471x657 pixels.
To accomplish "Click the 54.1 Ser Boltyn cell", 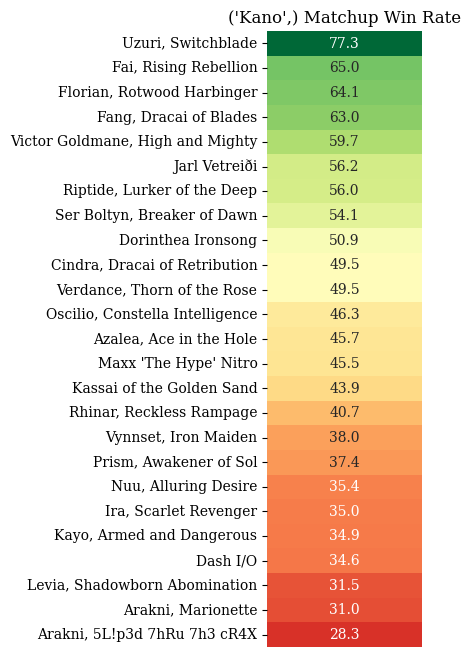I will [344, 215].
